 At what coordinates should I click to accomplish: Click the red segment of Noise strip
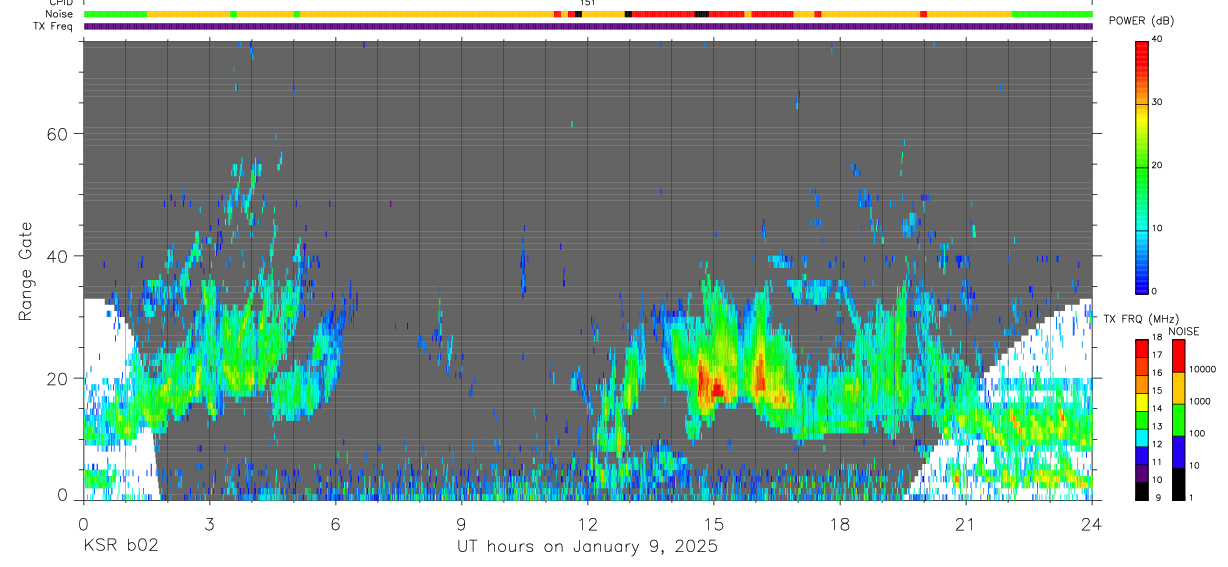point(663,14)
